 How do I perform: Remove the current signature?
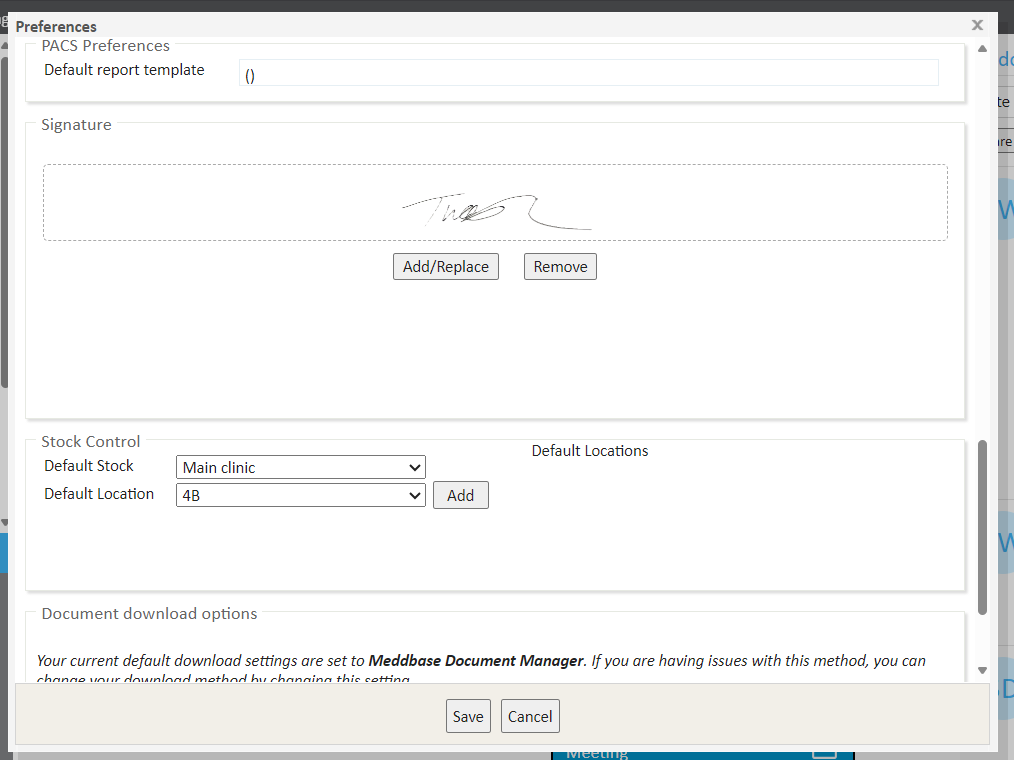click(560, 267)
